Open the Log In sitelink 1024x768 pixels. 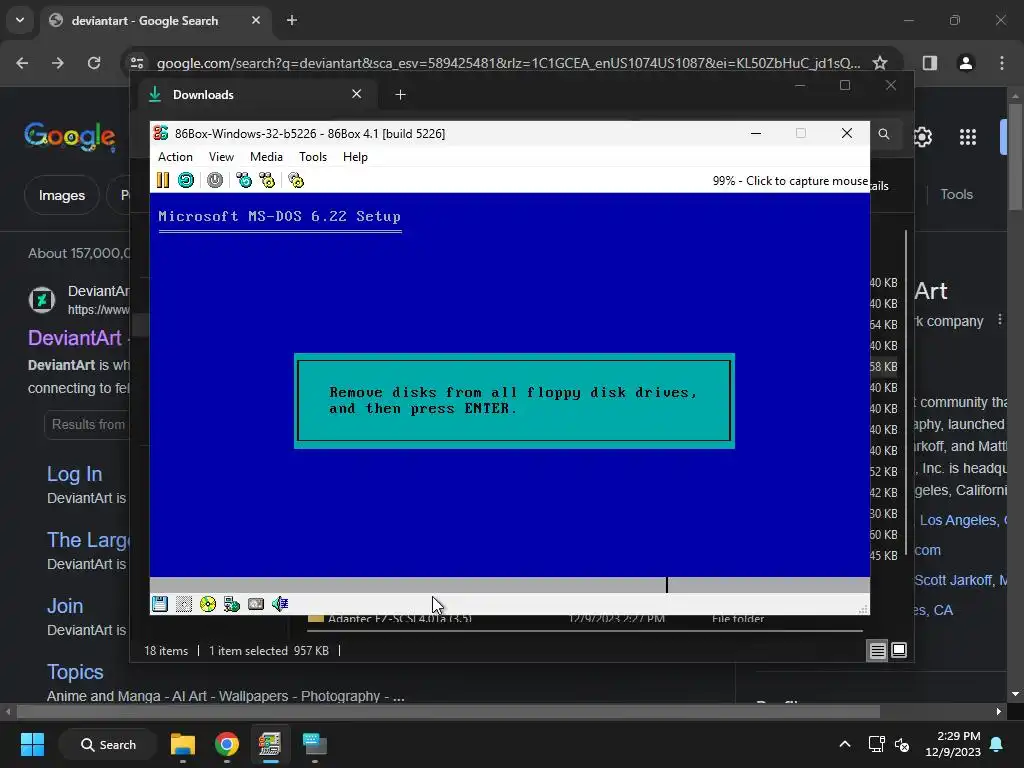coord(74,474)
